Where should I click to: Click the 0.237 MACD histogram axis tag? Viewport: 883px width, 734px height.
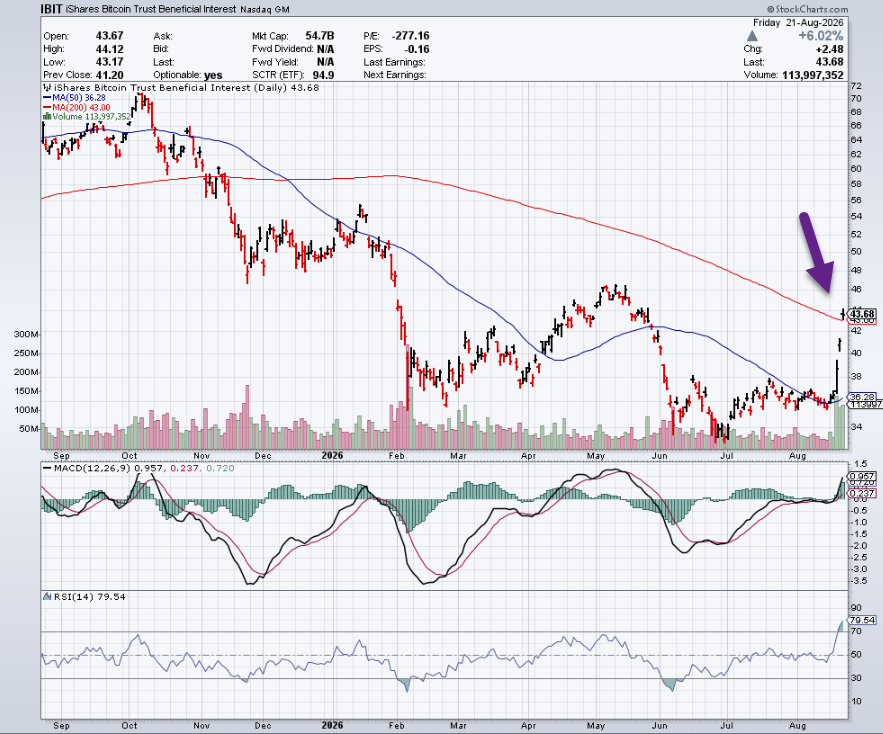pyautogui.click(x=862, y=493)
